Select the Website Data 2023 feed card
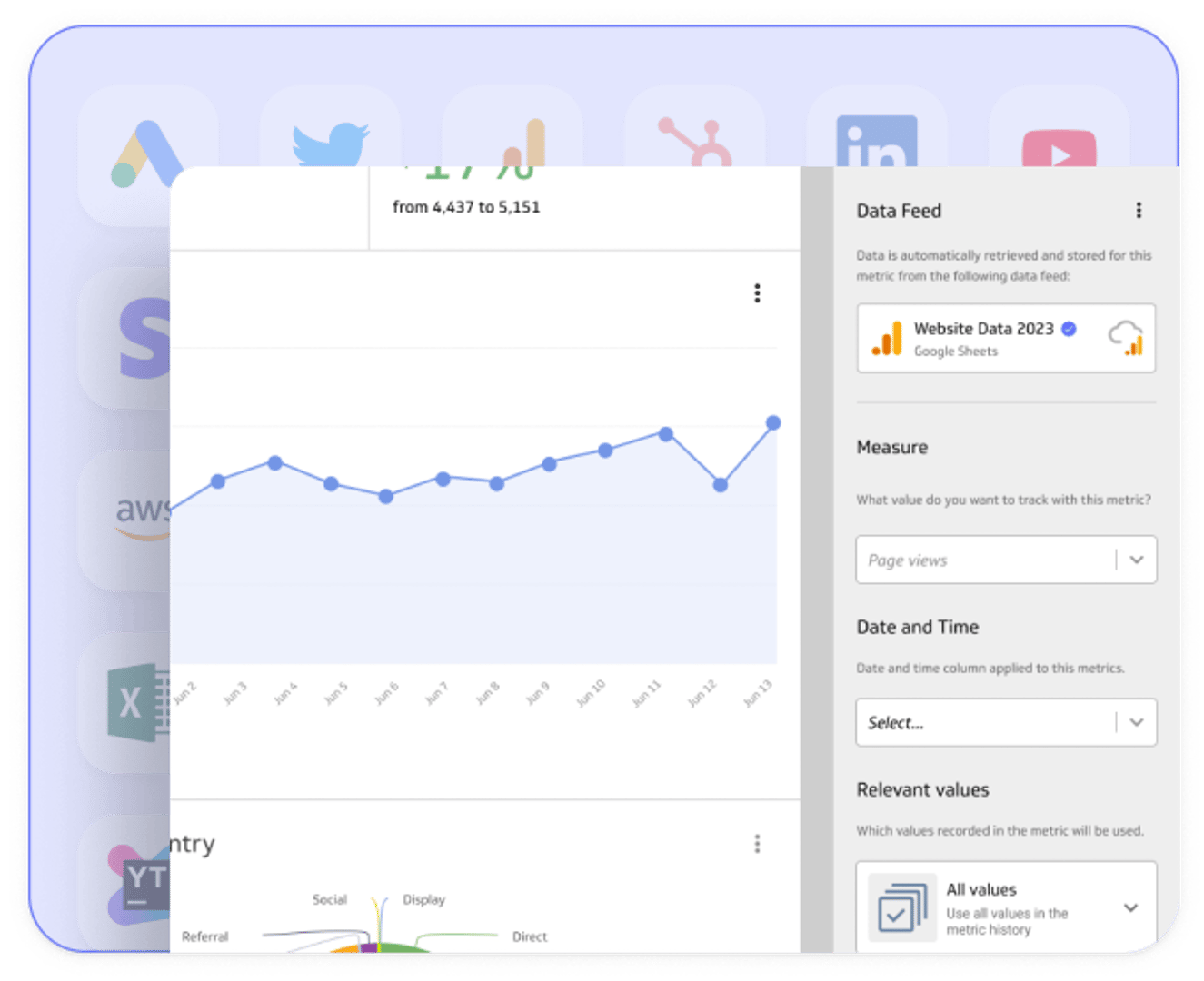Image resolution: width=1204 pixels, height=981 pixels. [1006, 338]
